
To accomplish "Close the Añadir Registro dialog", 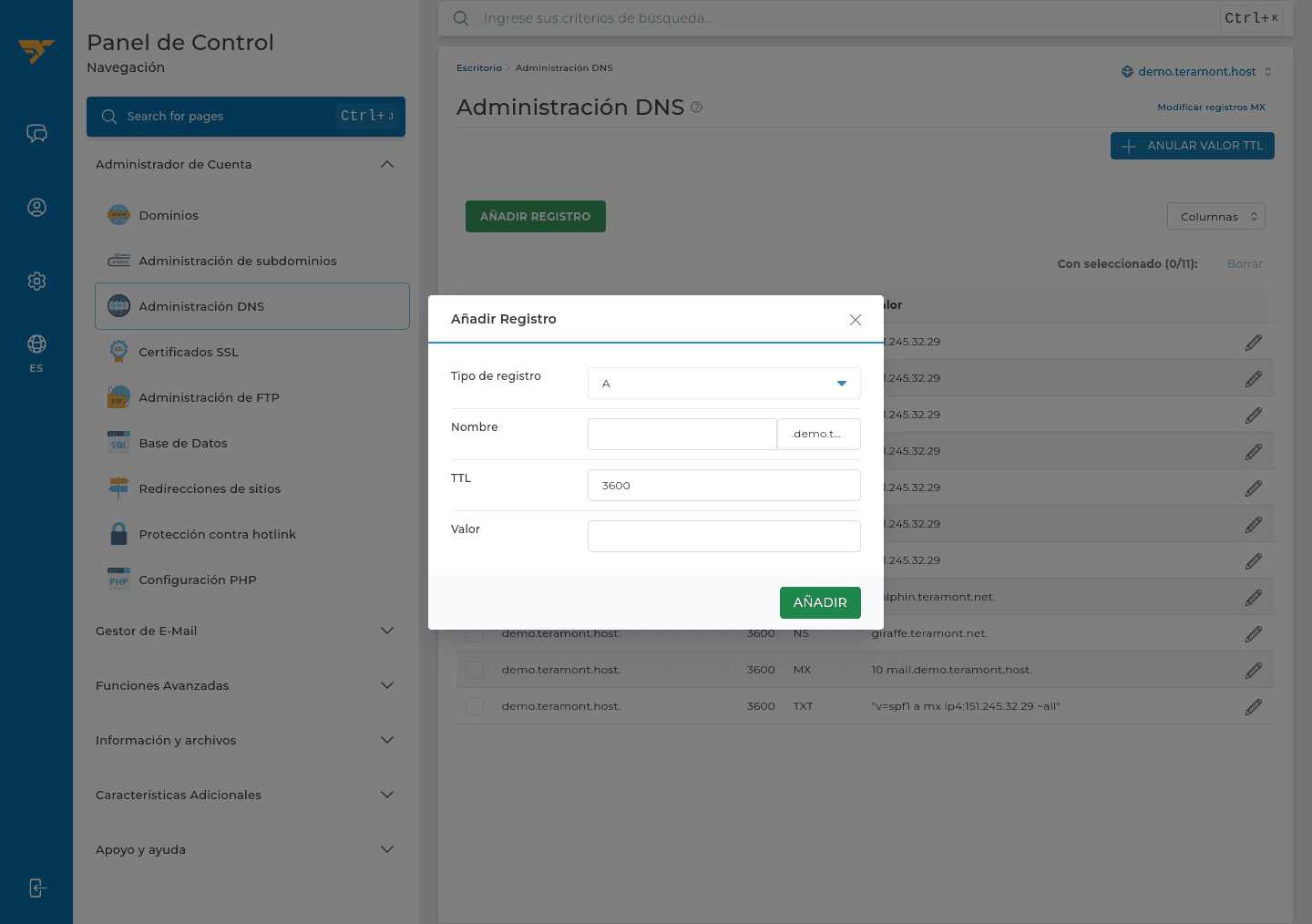I will tap(856, 320).
